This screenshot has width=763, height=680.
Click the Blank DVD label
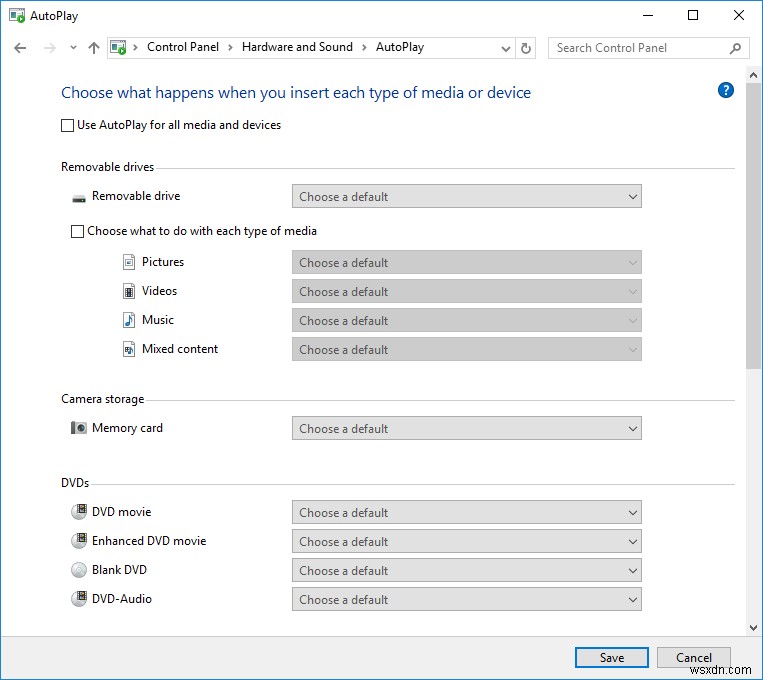(119, 570)
